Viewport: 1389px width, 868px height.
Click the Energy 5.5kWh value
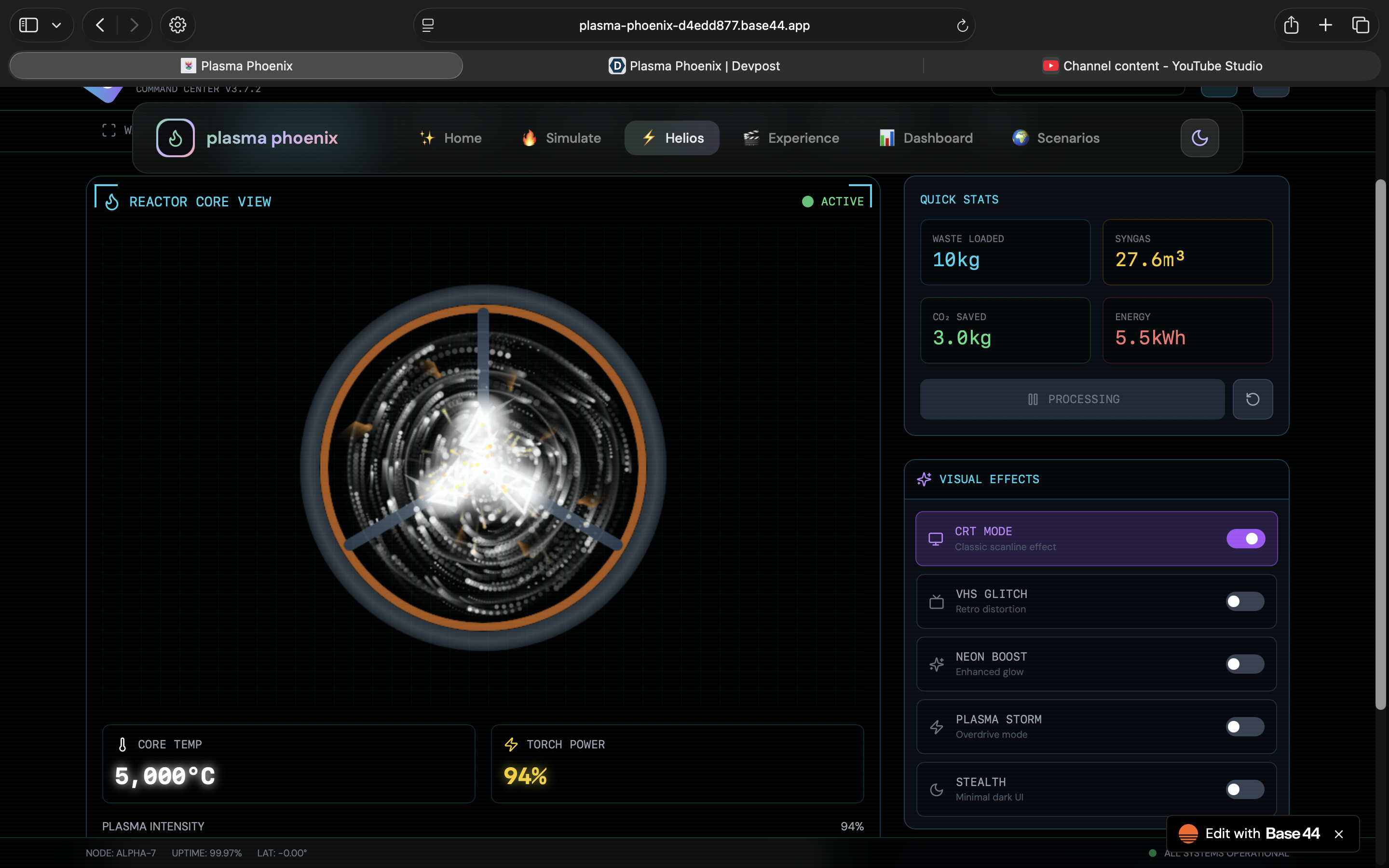(1150, 338)
